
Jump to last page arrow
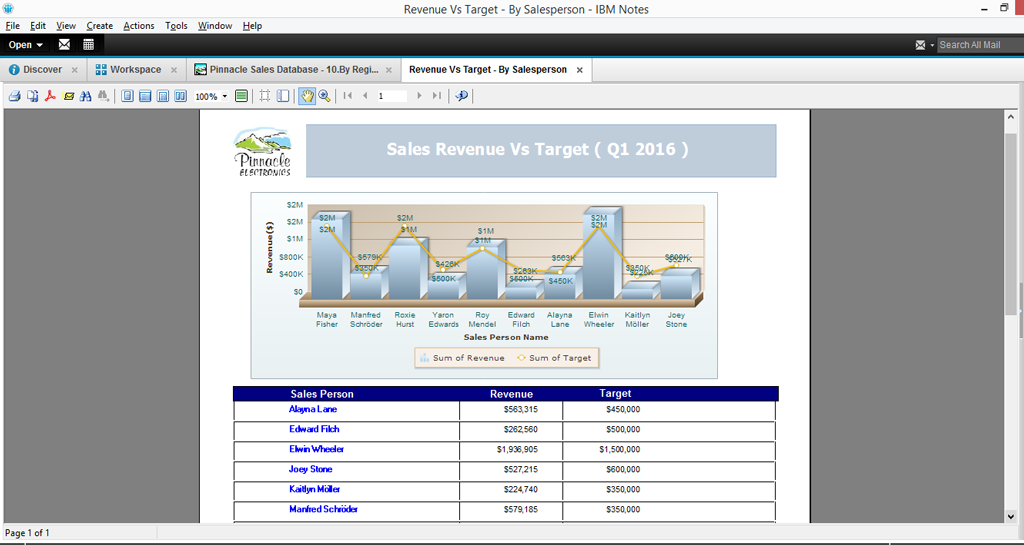click(x=436, y=96)
